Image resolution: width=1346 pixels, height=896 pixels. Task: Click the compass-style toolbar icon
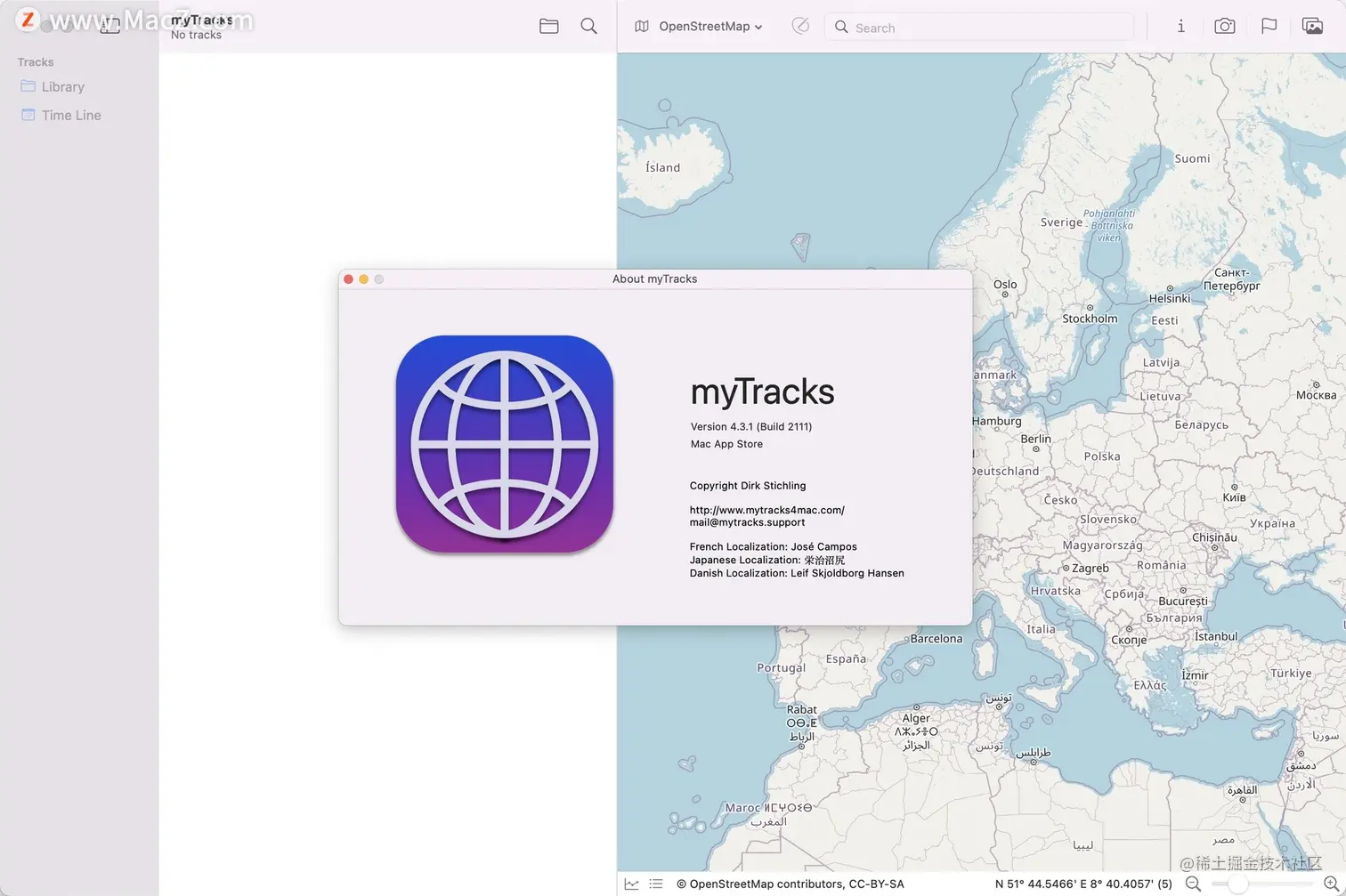point(800,27)
